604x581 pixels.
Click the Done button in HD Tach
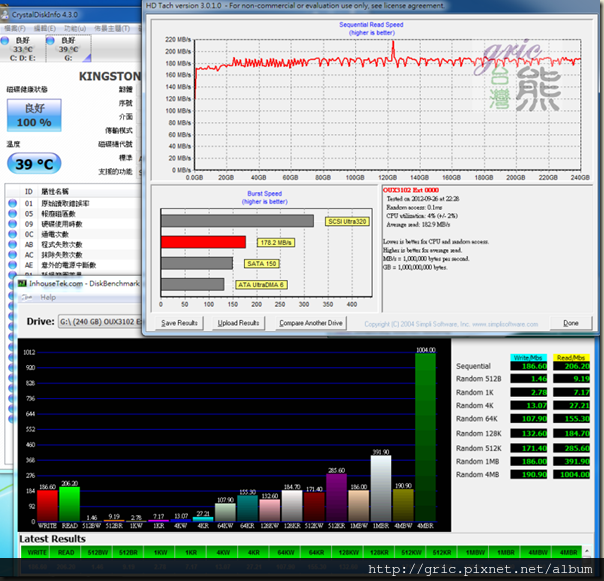click(x=571, y=323)
